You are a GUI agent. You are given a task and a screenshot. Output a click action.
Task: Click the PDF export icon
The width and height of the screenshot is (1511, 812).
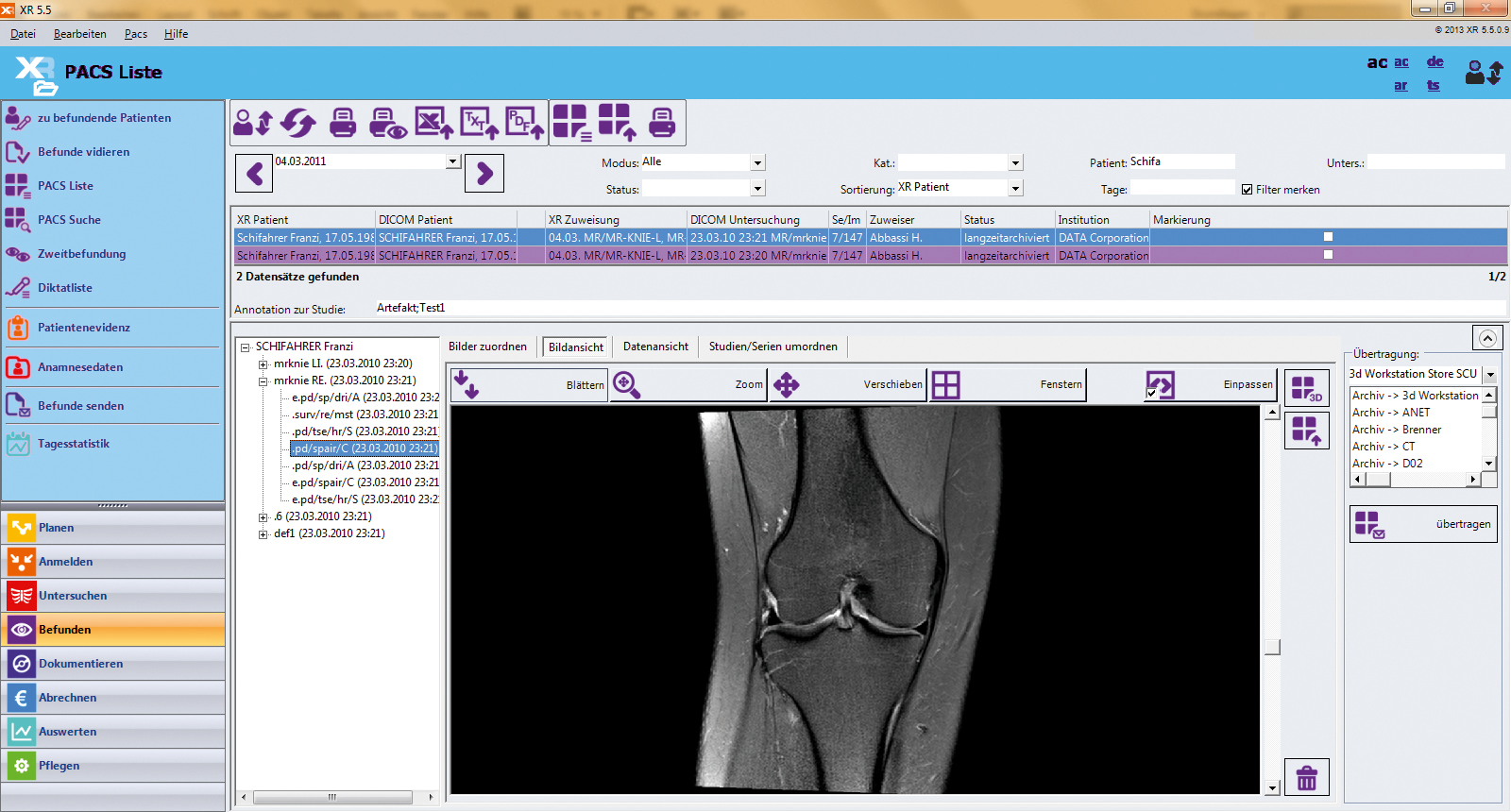(x=524, y=123)
